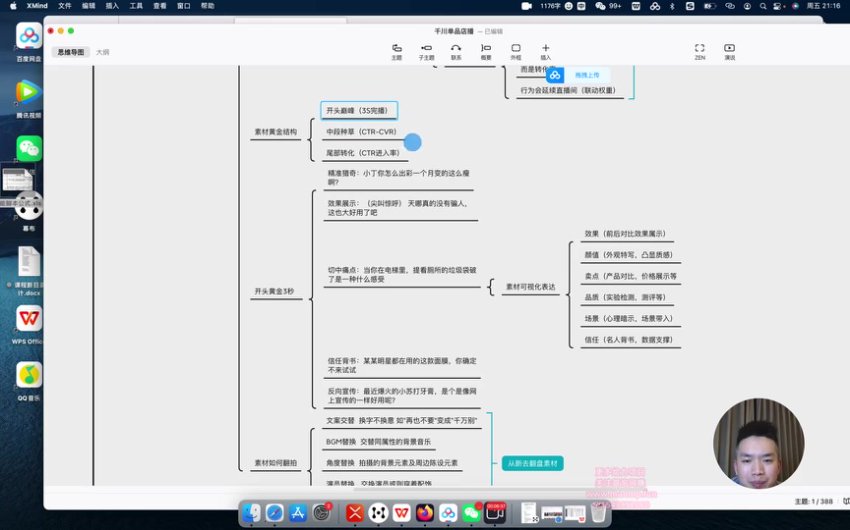Click the teal 从新去翻盘素材 label
This screenshot has width=850, height=530.
coord(532,463)
